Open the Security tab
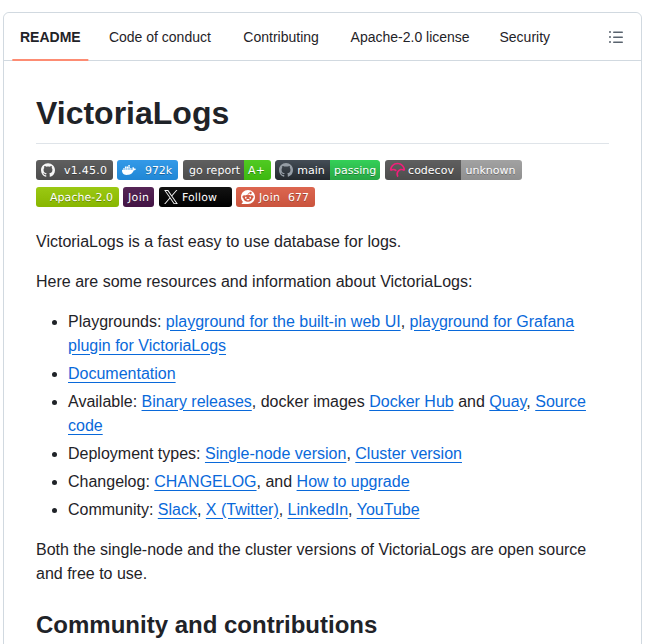 tap(524, 37)
